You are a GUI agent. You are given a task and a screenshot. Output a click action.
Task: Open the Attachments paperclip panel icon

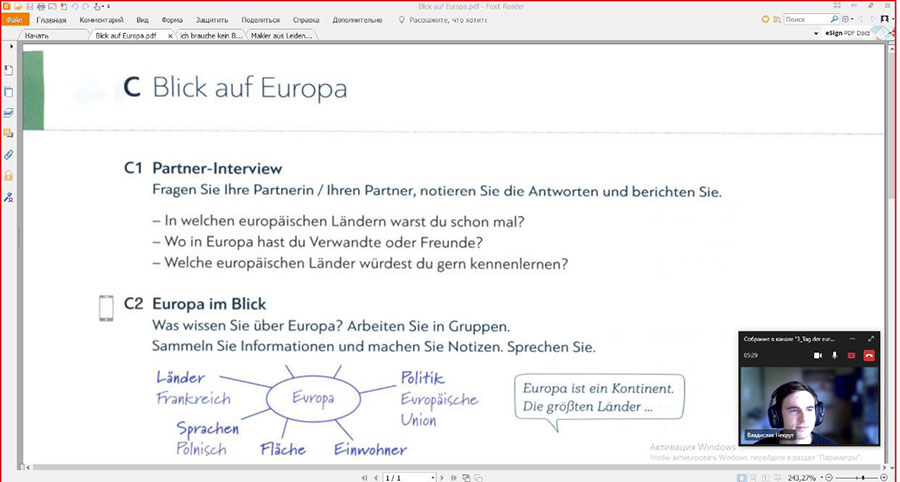coord(8,154)
